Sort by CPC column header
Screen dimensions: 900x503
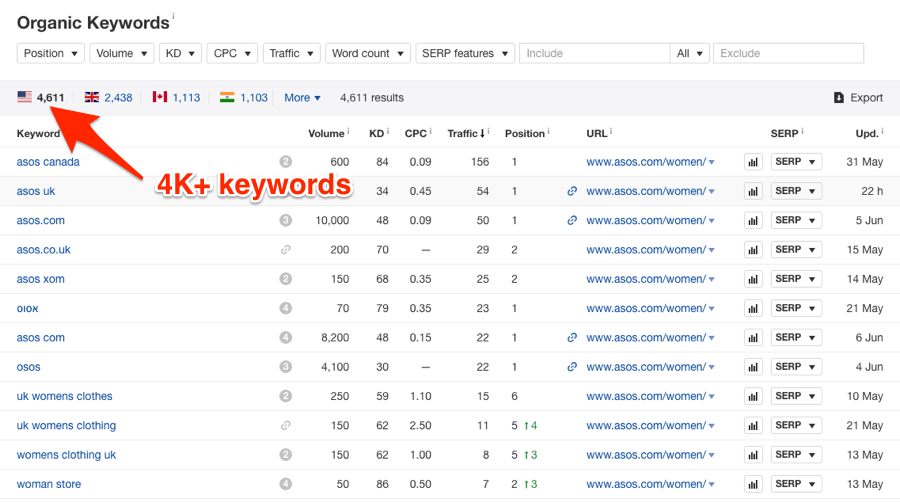[x=416, y=133]
